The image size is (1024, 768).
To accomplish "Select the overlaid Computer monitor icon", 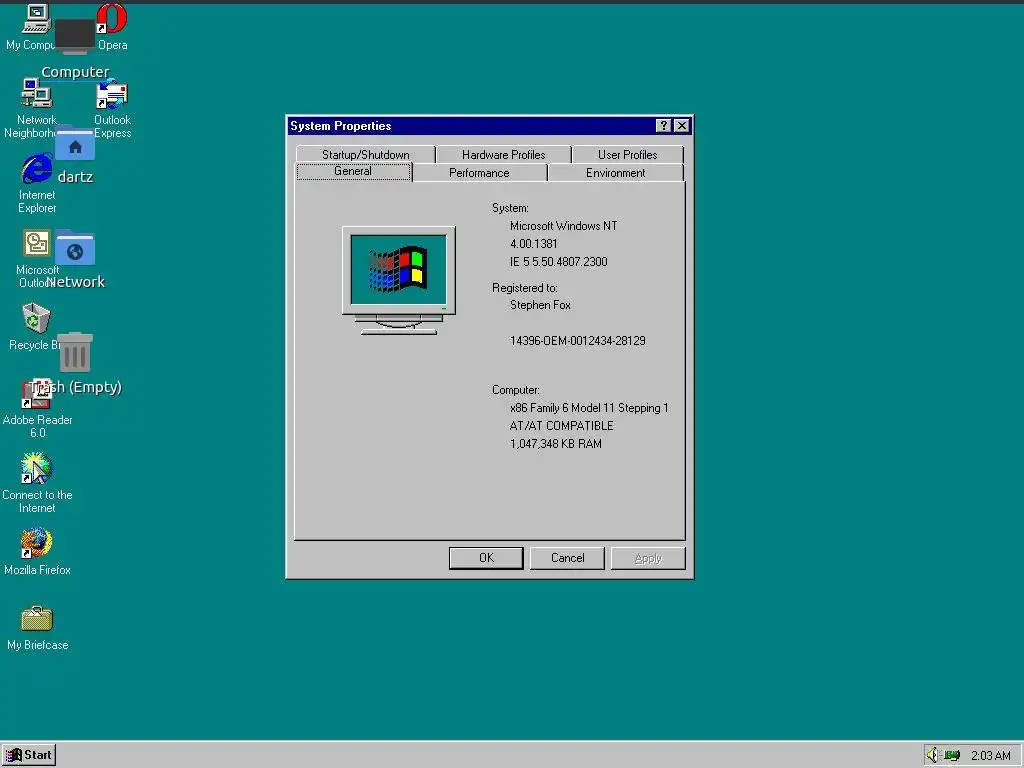I will pos(75,37).
